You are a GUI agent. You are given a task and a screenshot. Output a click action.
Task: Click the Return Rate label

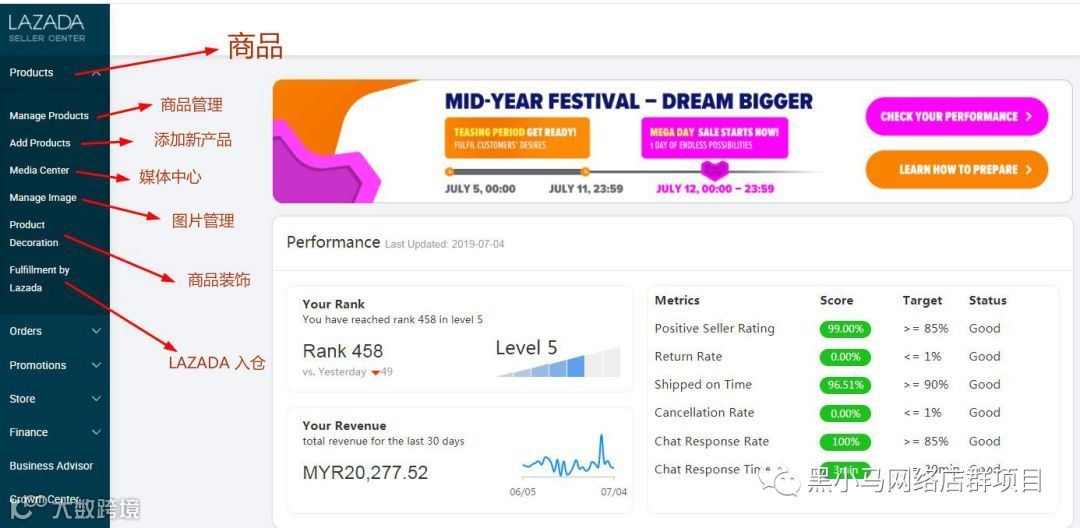688,357
